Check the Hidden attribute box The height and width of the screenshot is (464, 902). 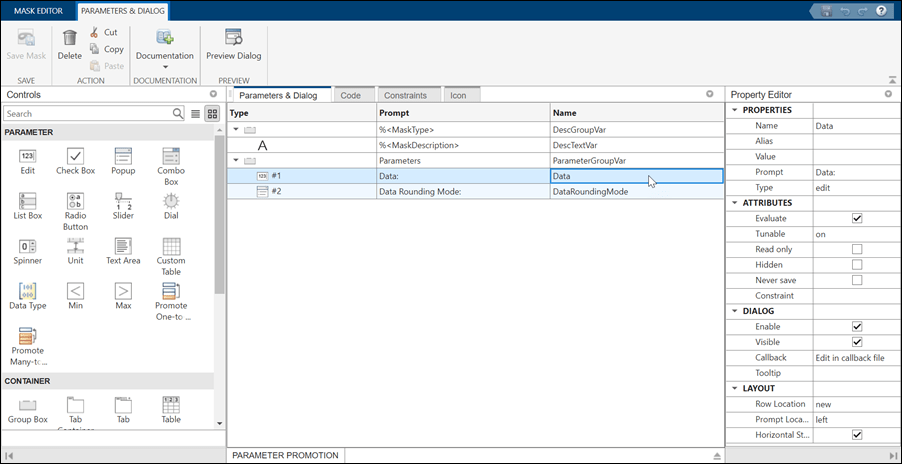[x=856, y=265]
